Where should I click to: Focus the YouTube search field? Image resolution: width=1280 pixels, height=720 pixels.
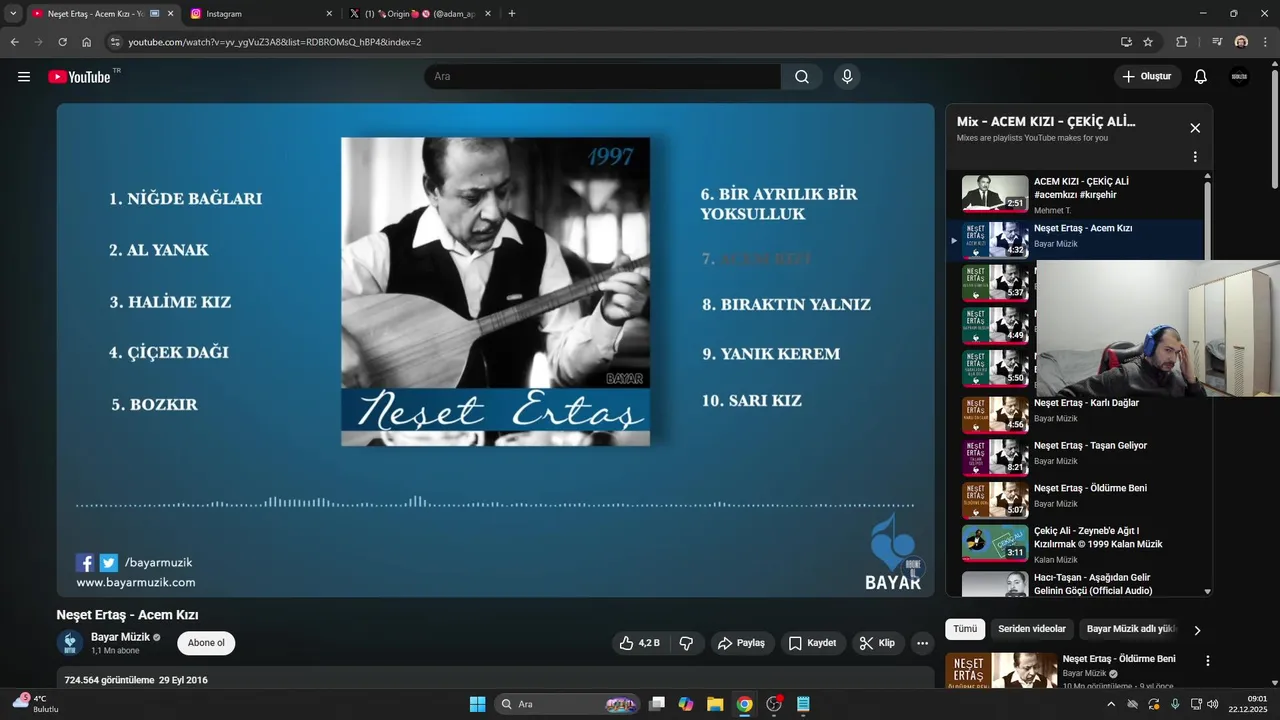[x=603, y=77]
